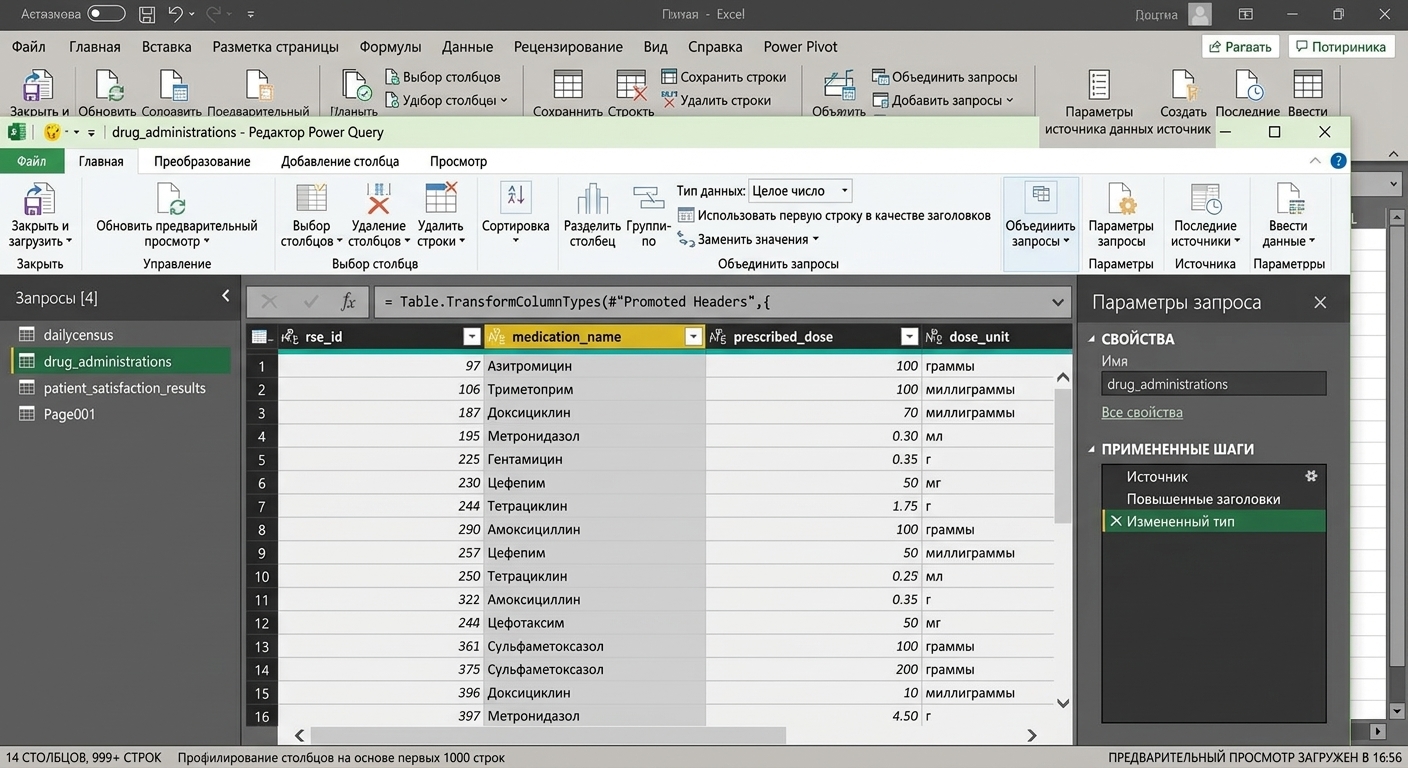Open the Power Pivot tab in Excel
The height and width of the screenshot is (768, 1408).
[800, 47]
